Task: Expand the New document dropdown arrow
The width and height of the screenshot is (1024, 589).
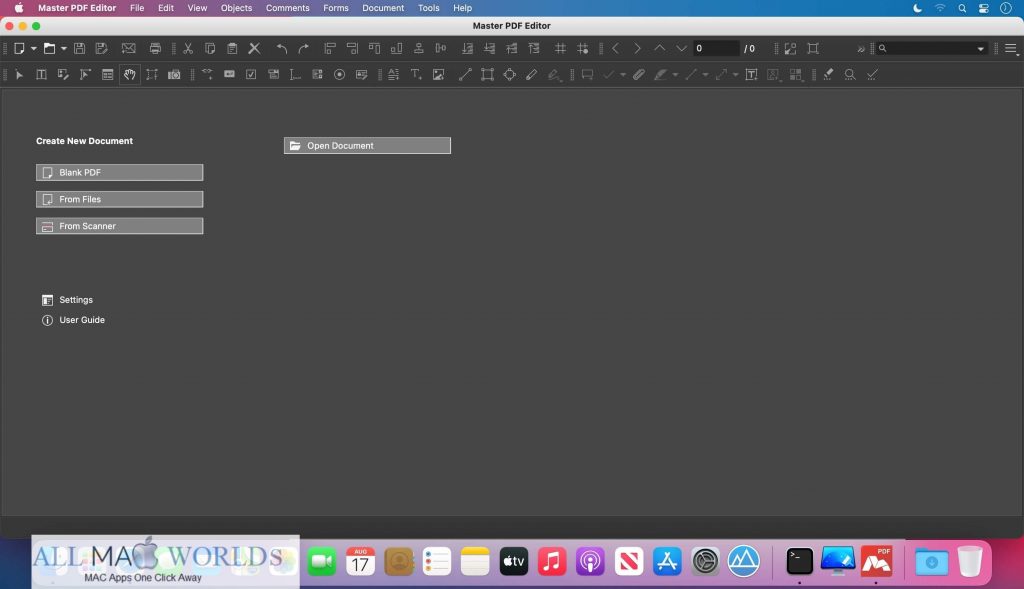Action: [x=33, y=49]
